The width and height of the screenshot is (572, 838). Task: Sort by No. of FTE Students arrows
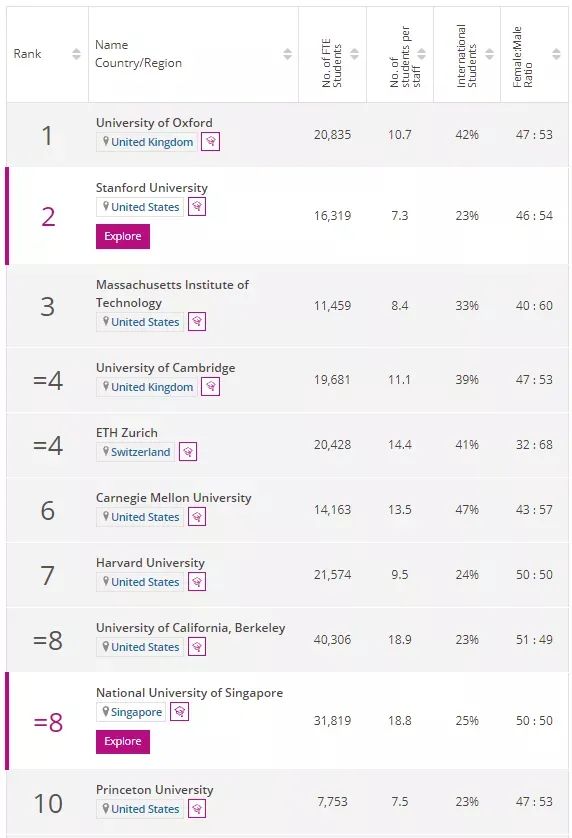[x=354, y=54]
